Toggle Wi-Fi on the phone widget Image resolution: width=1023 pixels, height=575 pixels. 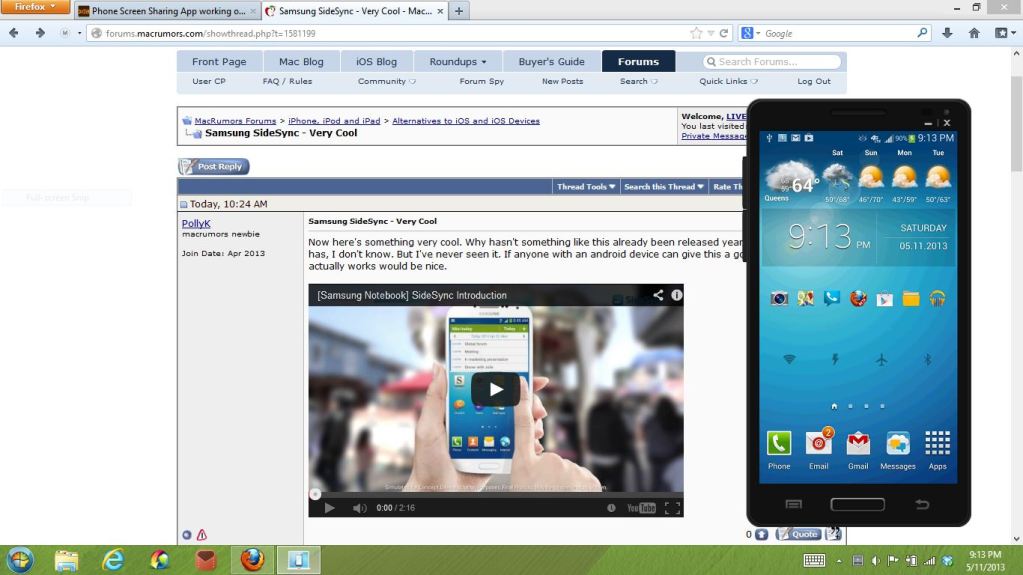pyautogui.click(x=789, y=359)
